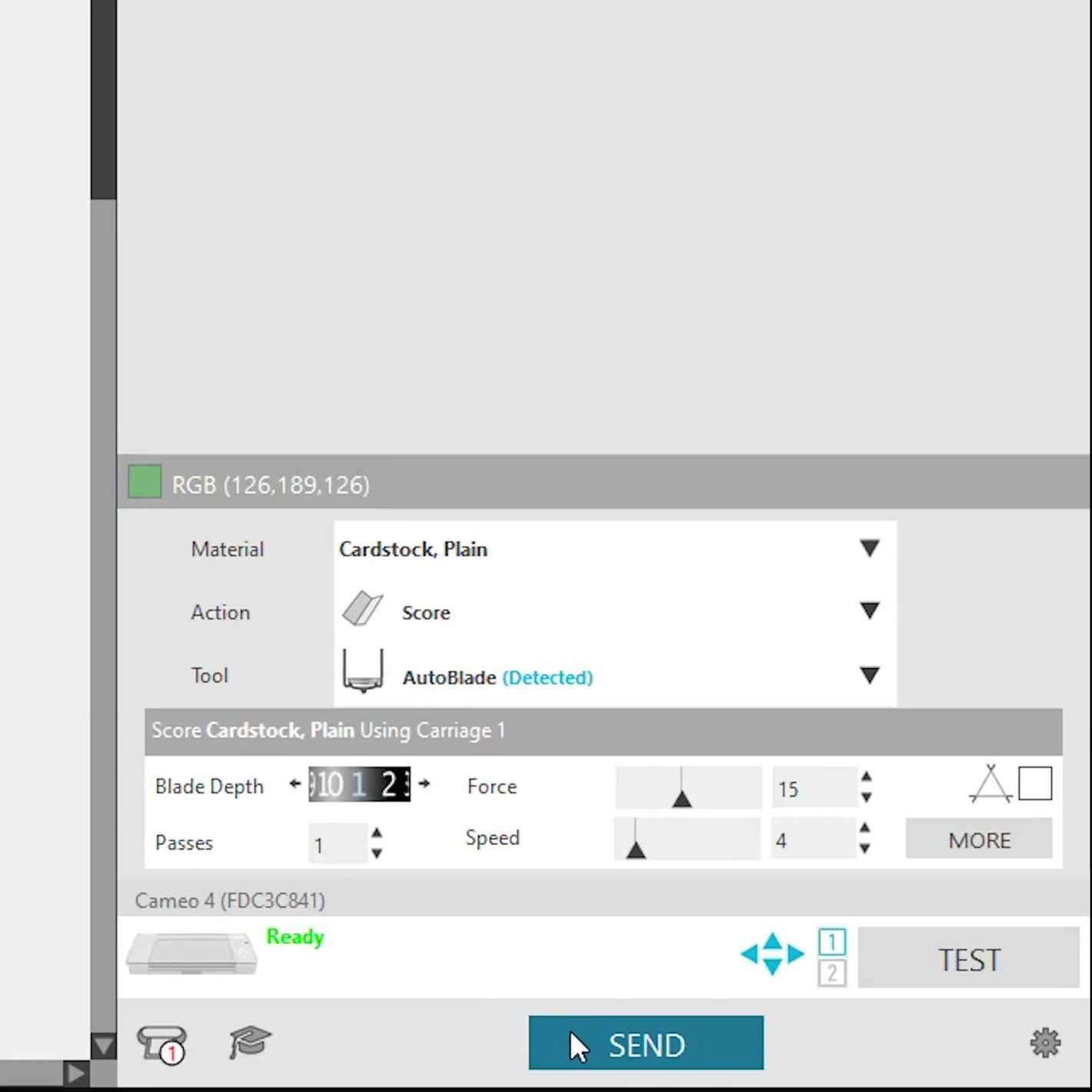This screenshot has width=1092, height=1092.
Task: Open the Material dropdown showing Cardstock, Plain
Action: pos(615,549)
